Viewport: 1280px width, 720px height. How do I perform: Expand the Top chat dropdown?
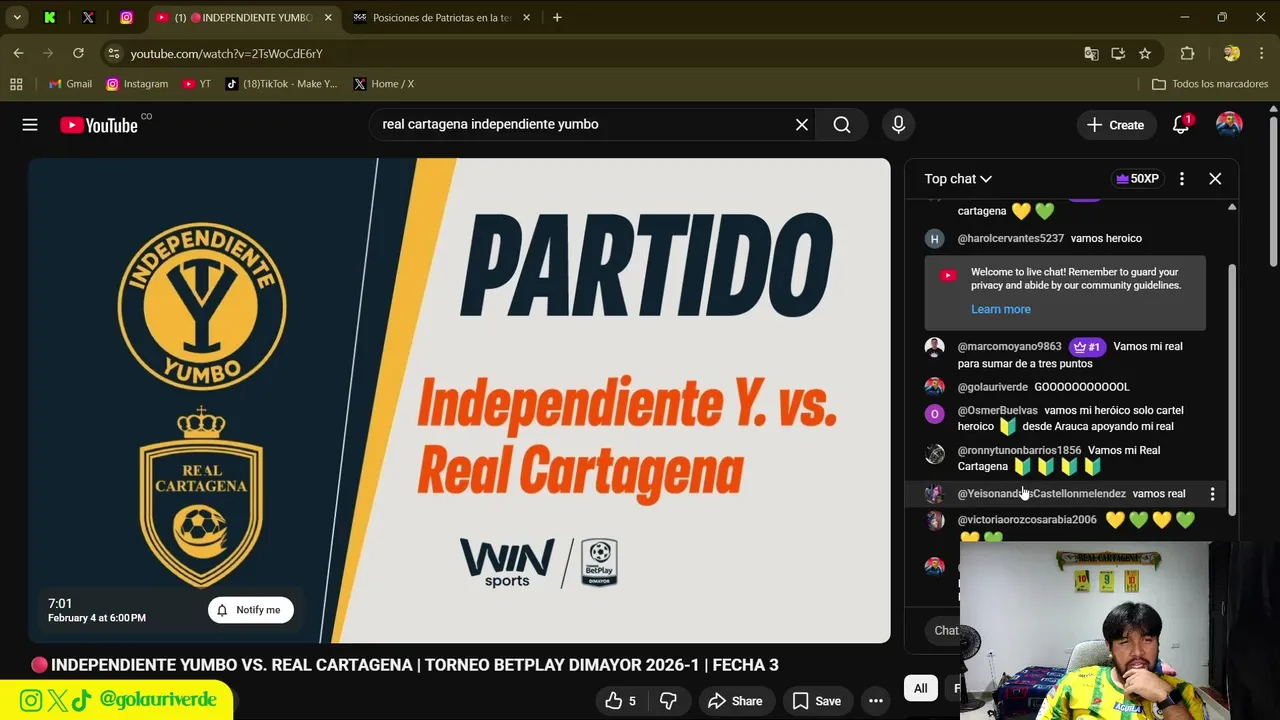958,179
